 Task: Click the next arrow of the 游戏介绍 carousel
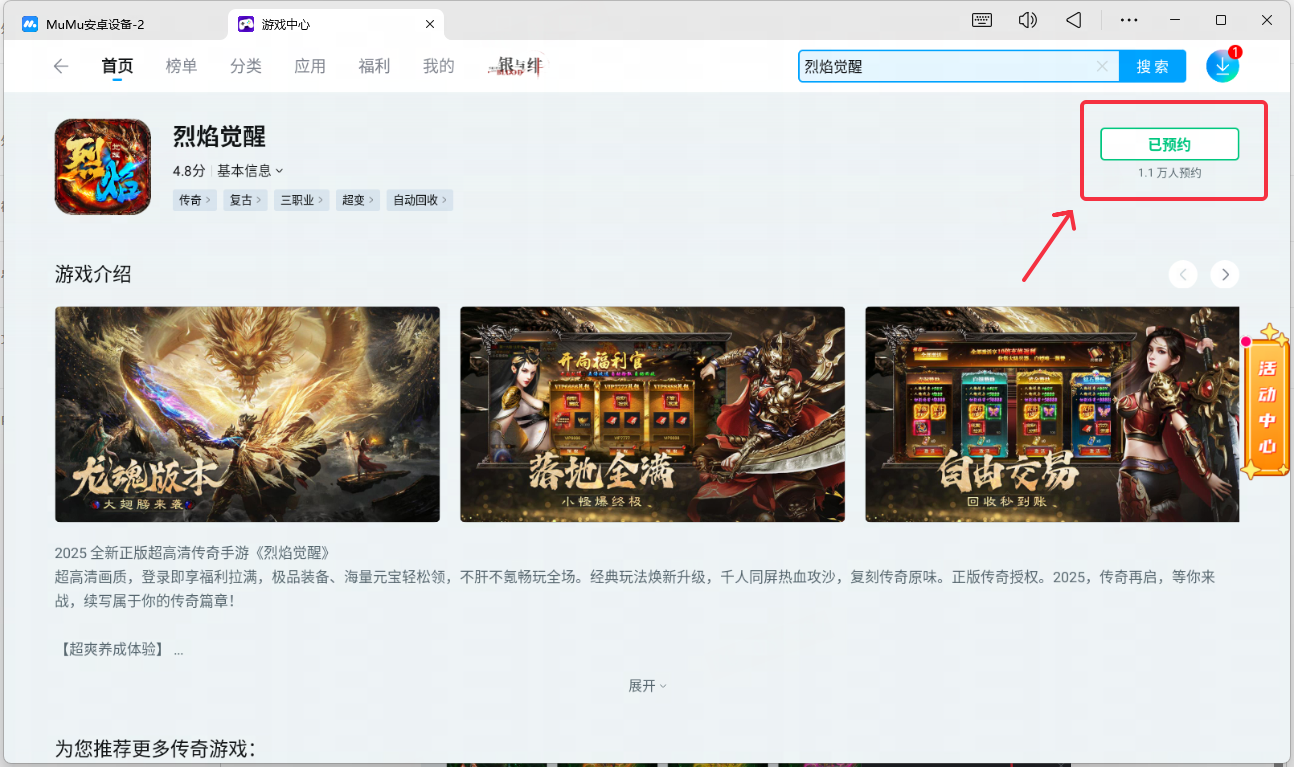pos(1224,274)
